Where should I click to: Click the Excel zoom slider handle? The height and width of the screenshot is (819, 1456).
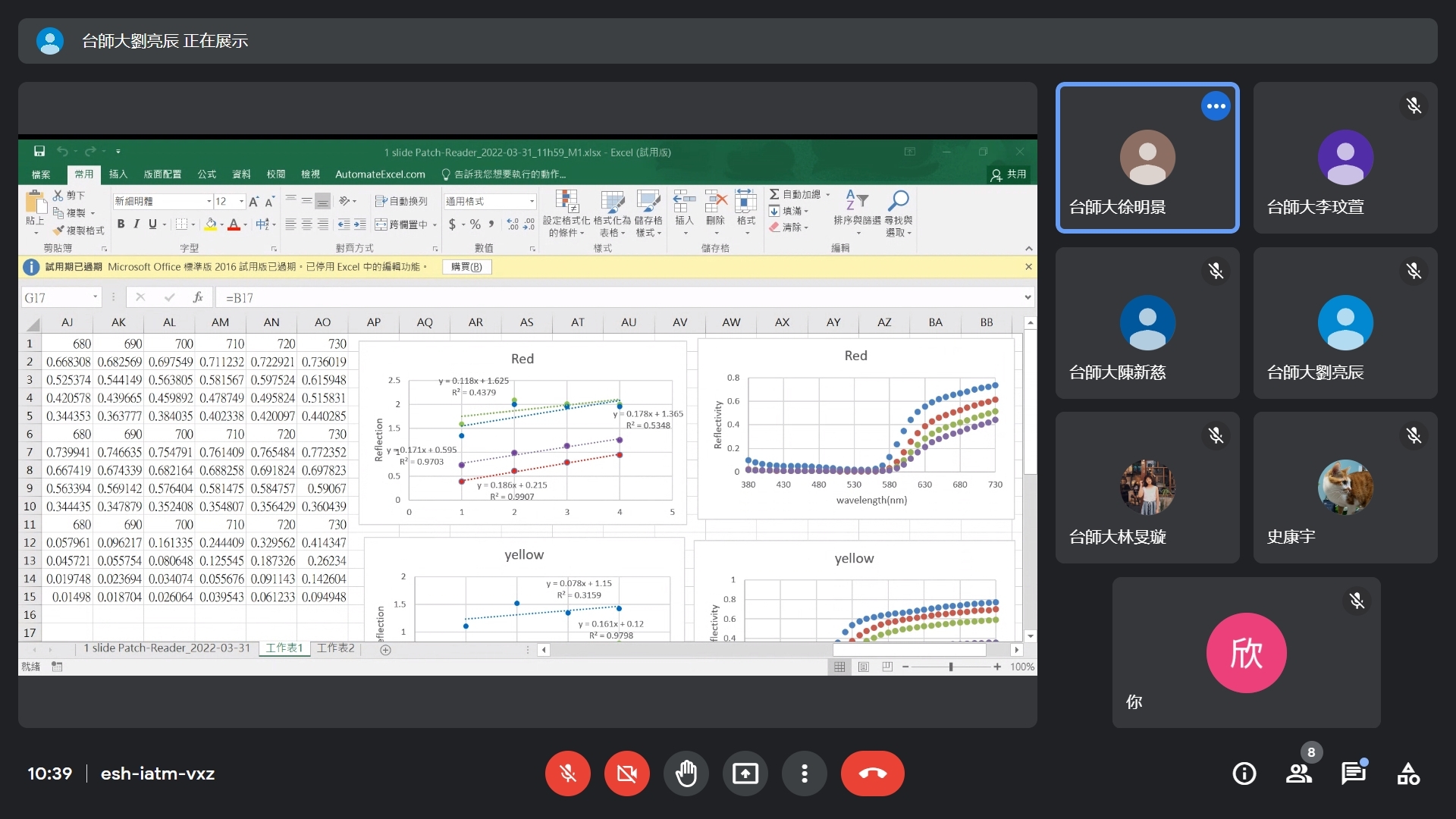[x=950, y=667]
